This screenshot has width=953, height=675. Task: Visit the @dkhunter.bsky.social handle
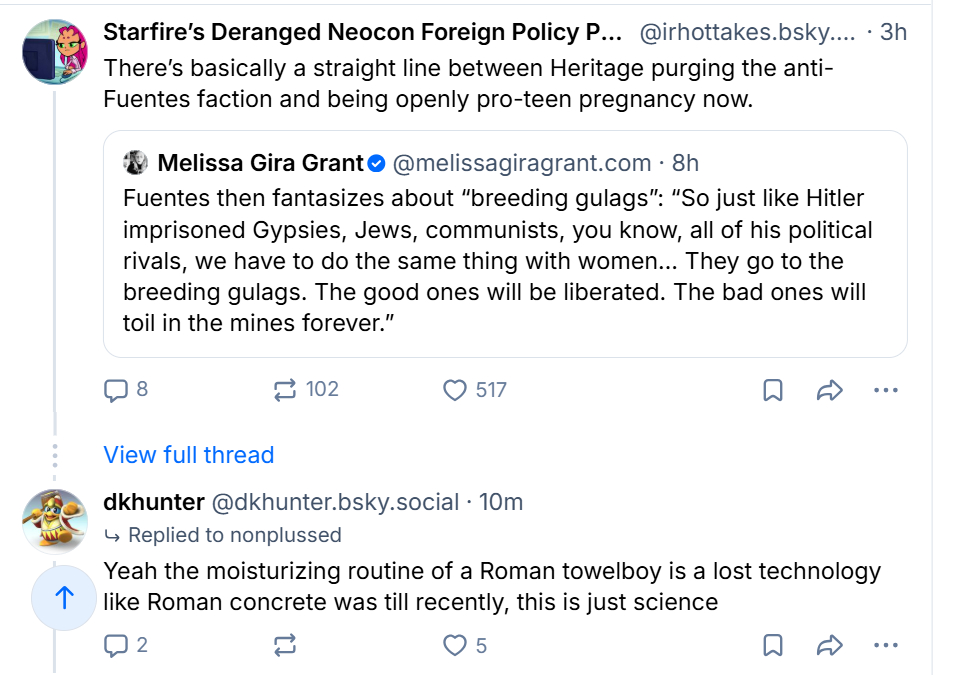tap(335, 502)
